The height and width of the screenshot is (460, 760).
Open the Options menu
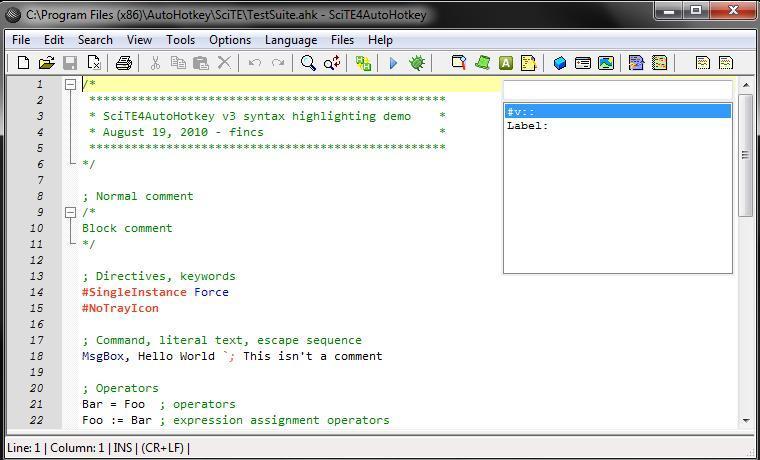click(230, 40)
